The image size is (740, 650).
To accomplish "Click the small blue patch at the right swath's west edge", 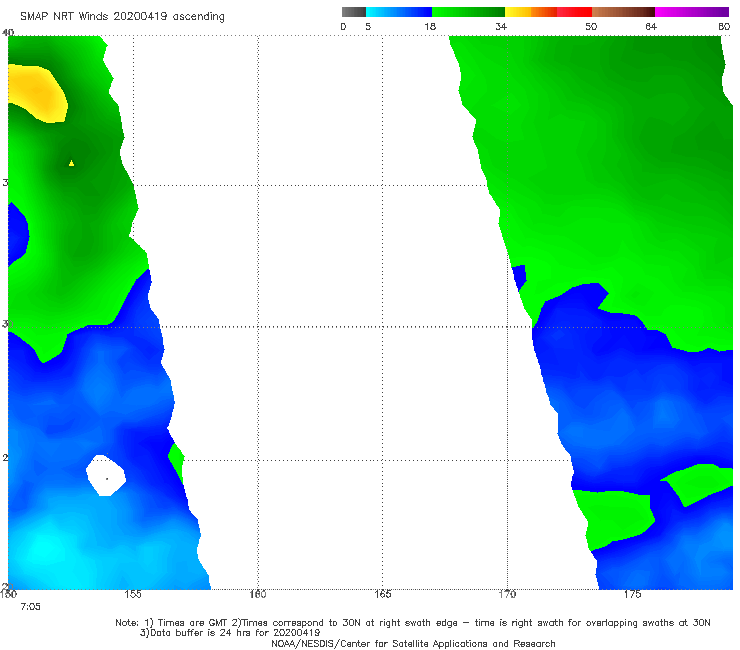I will point(519,277).
